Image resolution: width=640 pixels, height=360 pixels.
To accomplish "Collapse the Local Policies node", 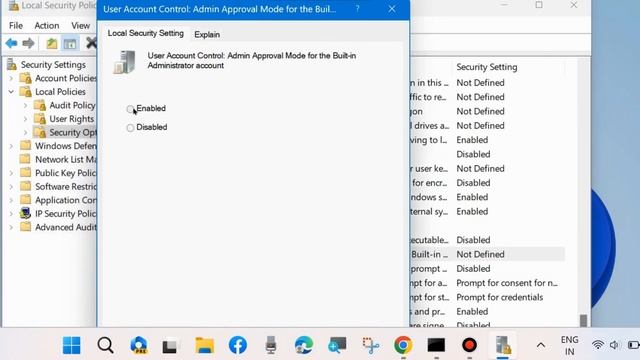I will click(11, 91).
